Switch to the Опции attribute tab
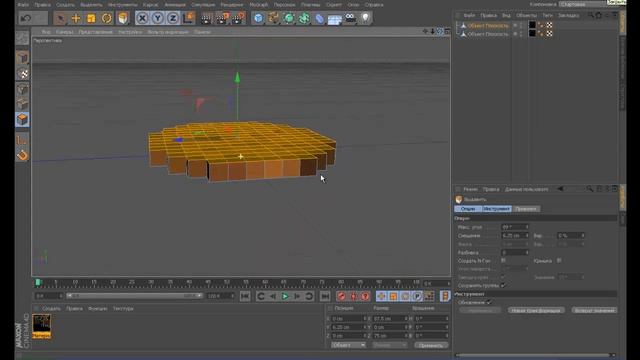The image size is (640, 360). point(468,209)
